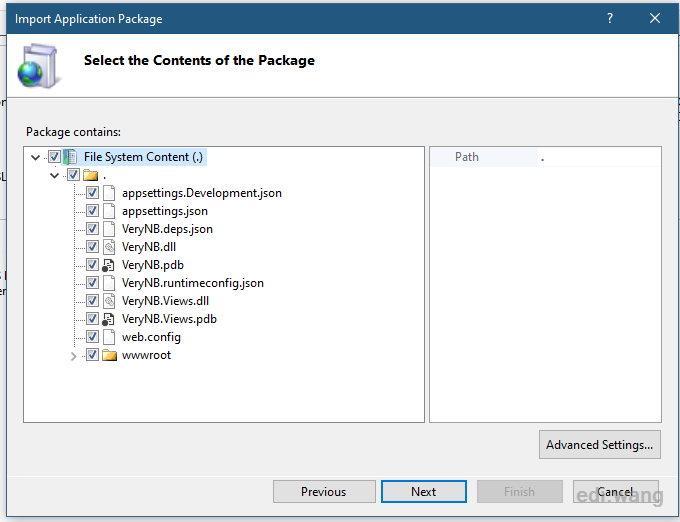
Task: Click the VeryNB.Views.dll file icon
Action: click(x=109, y=301)
